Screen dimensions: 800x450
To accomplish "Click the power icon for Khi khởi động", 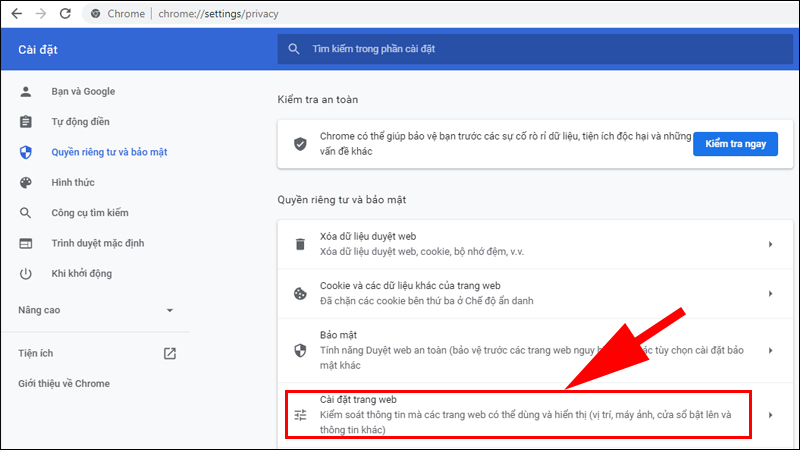I will [x=27, y=274].
